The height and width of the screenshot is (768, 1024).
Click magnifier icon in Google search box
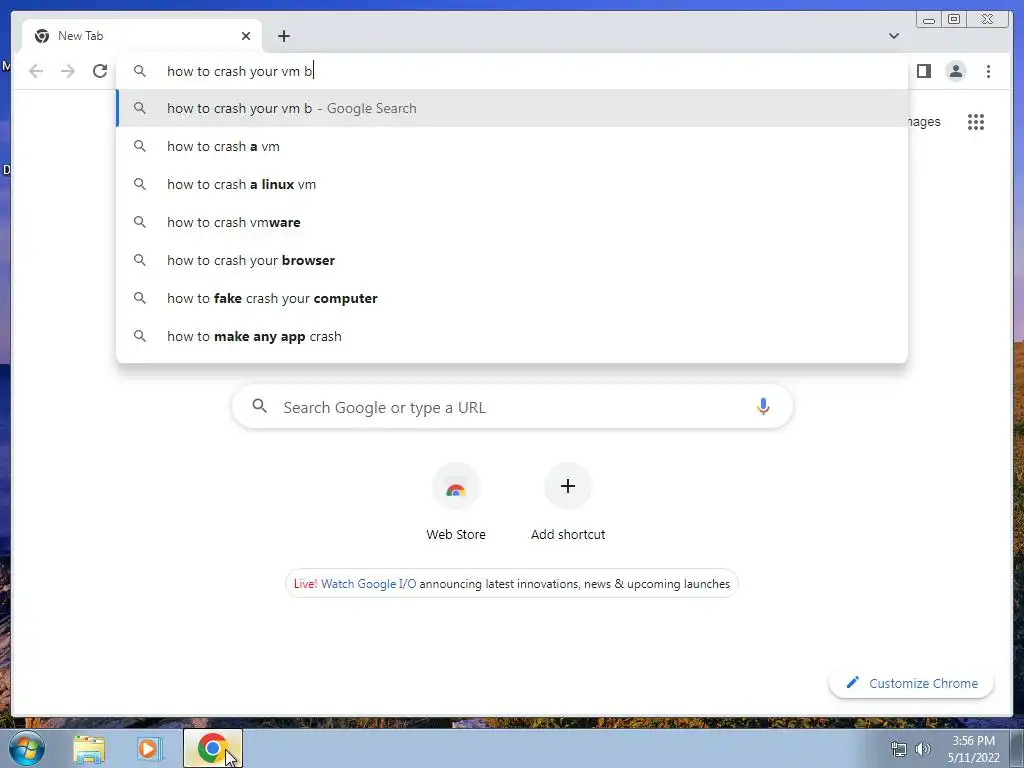[259, 406]
